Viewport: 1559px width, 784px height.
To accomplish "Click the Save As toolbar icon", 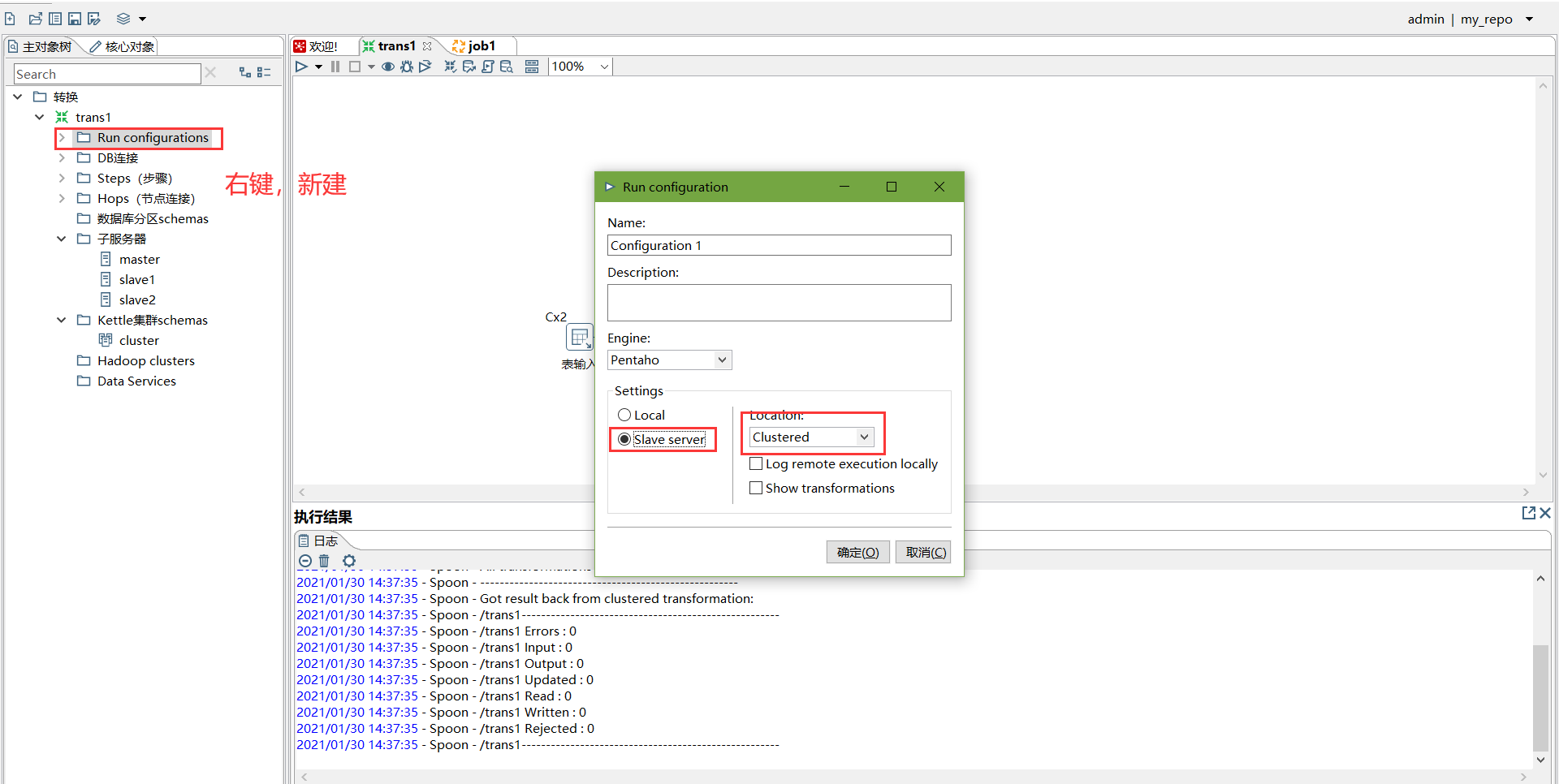I will [x=94, y=19].
